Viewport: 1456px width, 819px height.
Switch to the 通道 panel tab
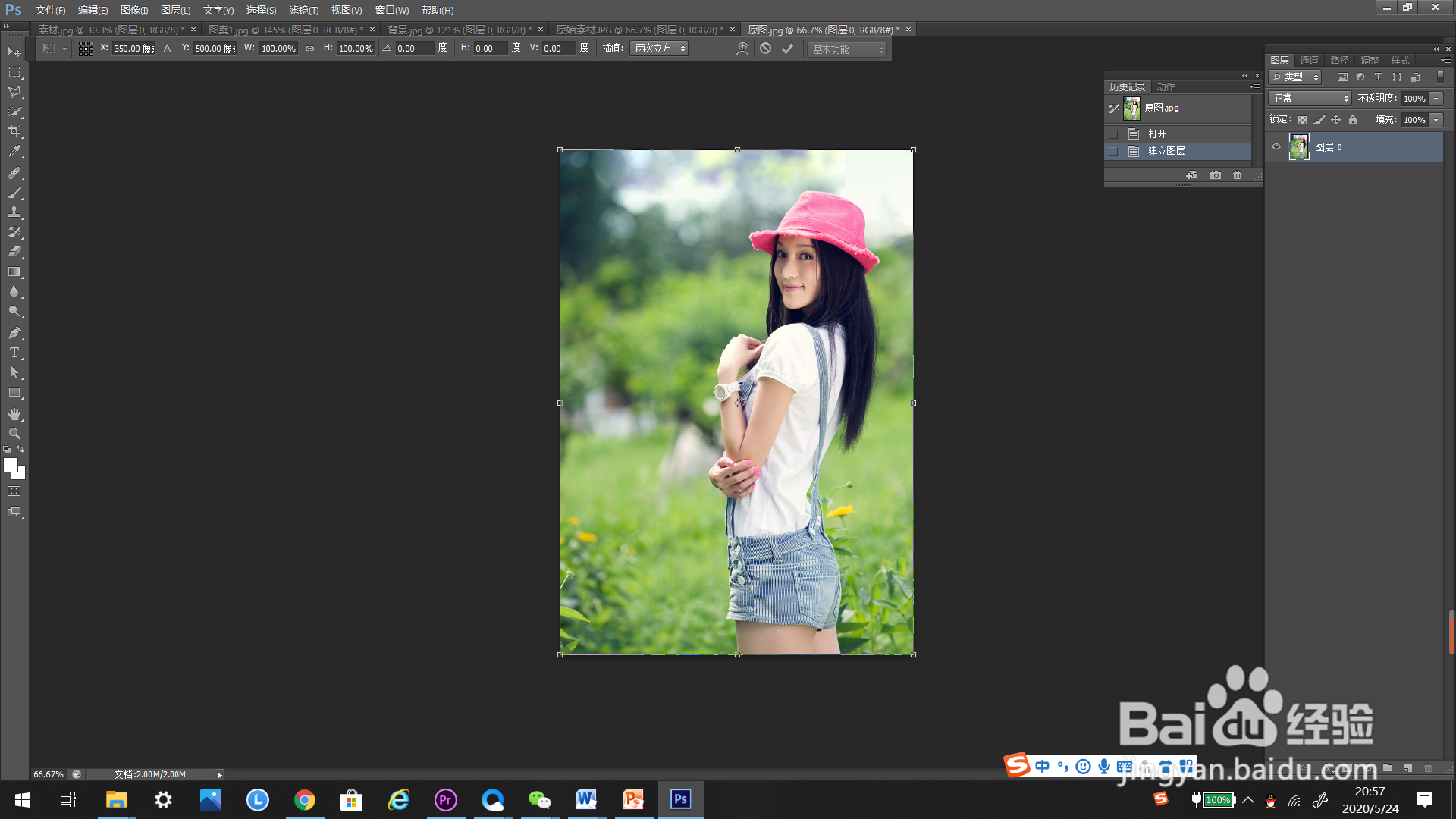pyautogui.click(x=1309, y=60)
